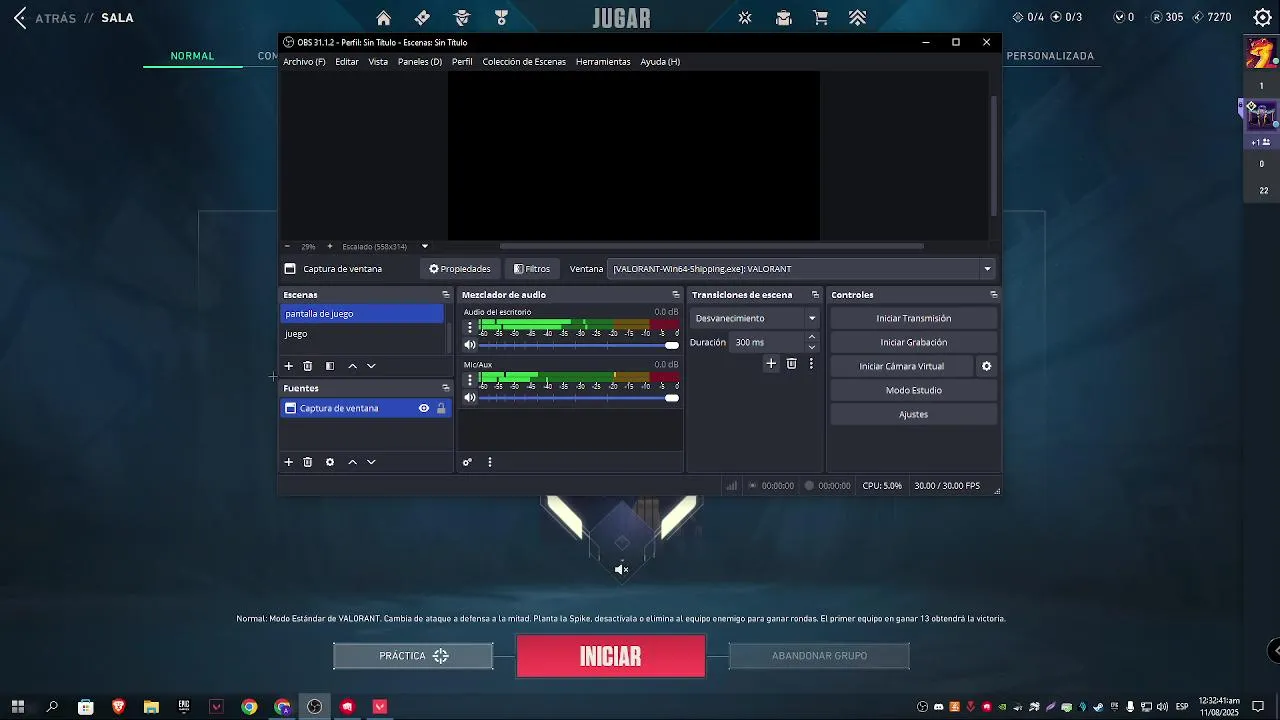This screenshot has width=1280, height=720.
Task: Open Archivo (F) menu
Action: (304, 62)
